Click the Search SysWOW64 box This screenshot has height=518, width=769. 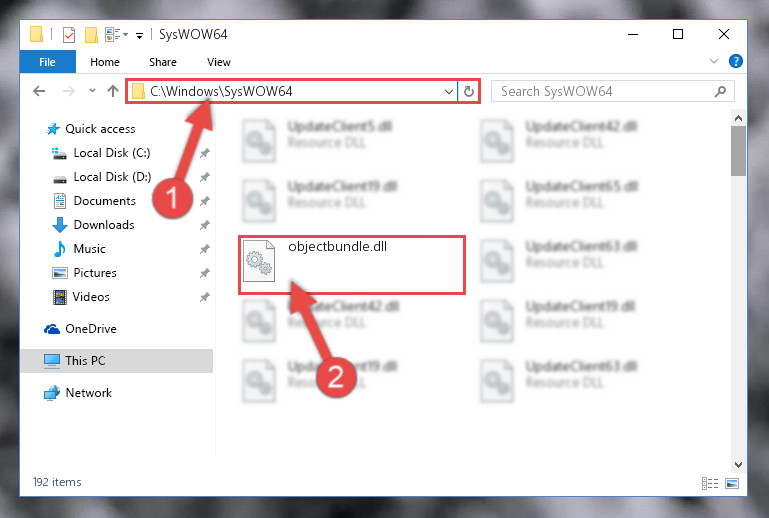click(x=613, y=91)
